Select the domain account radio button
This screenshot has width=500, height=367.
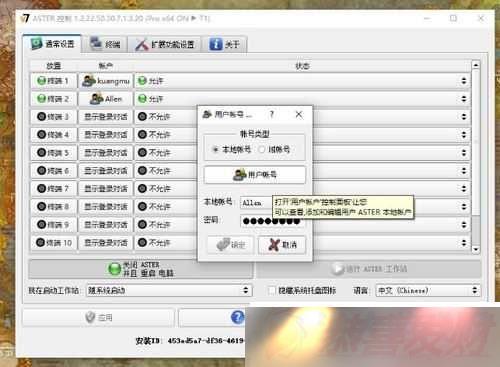tap(262, 150)
